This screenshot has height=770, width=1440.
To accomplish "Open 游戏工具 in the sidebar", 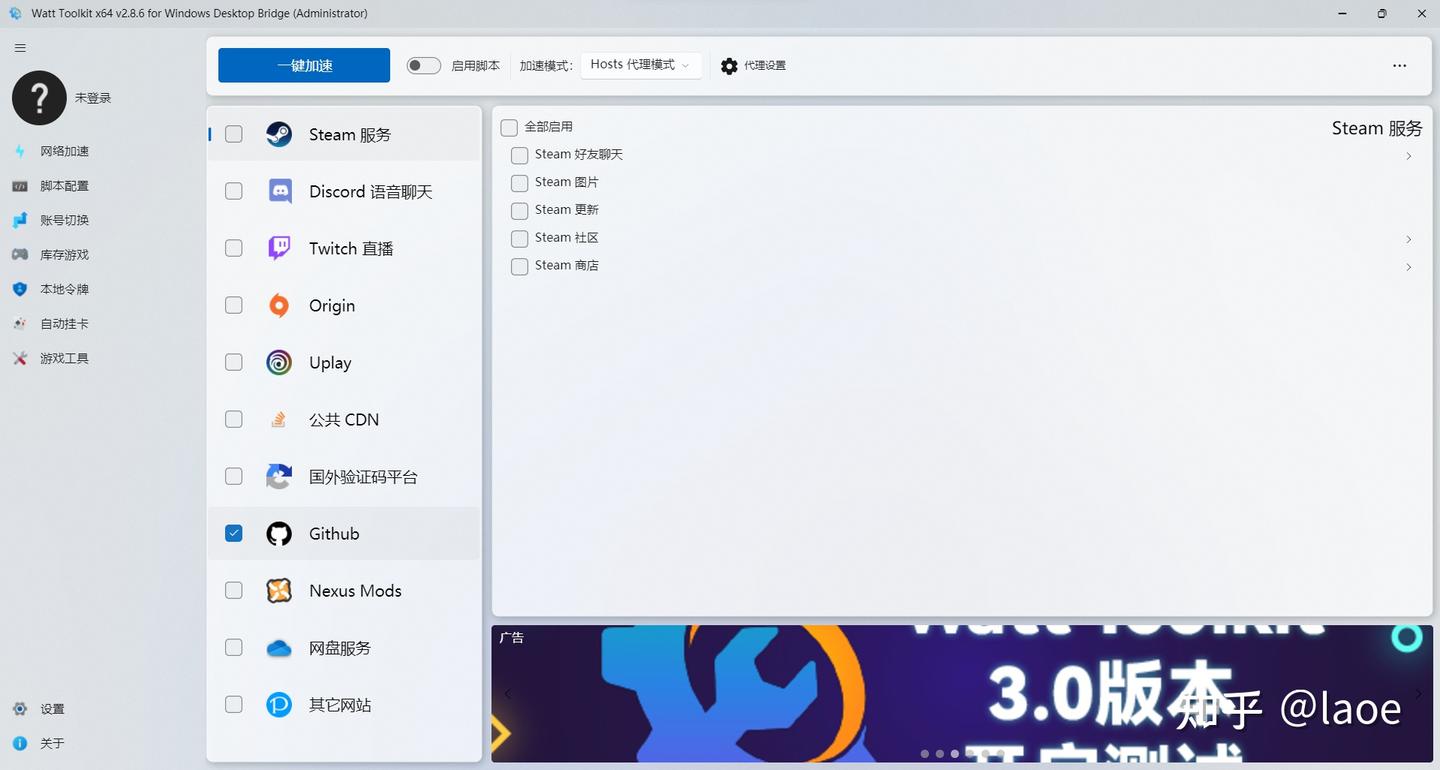I will point(64,357).
